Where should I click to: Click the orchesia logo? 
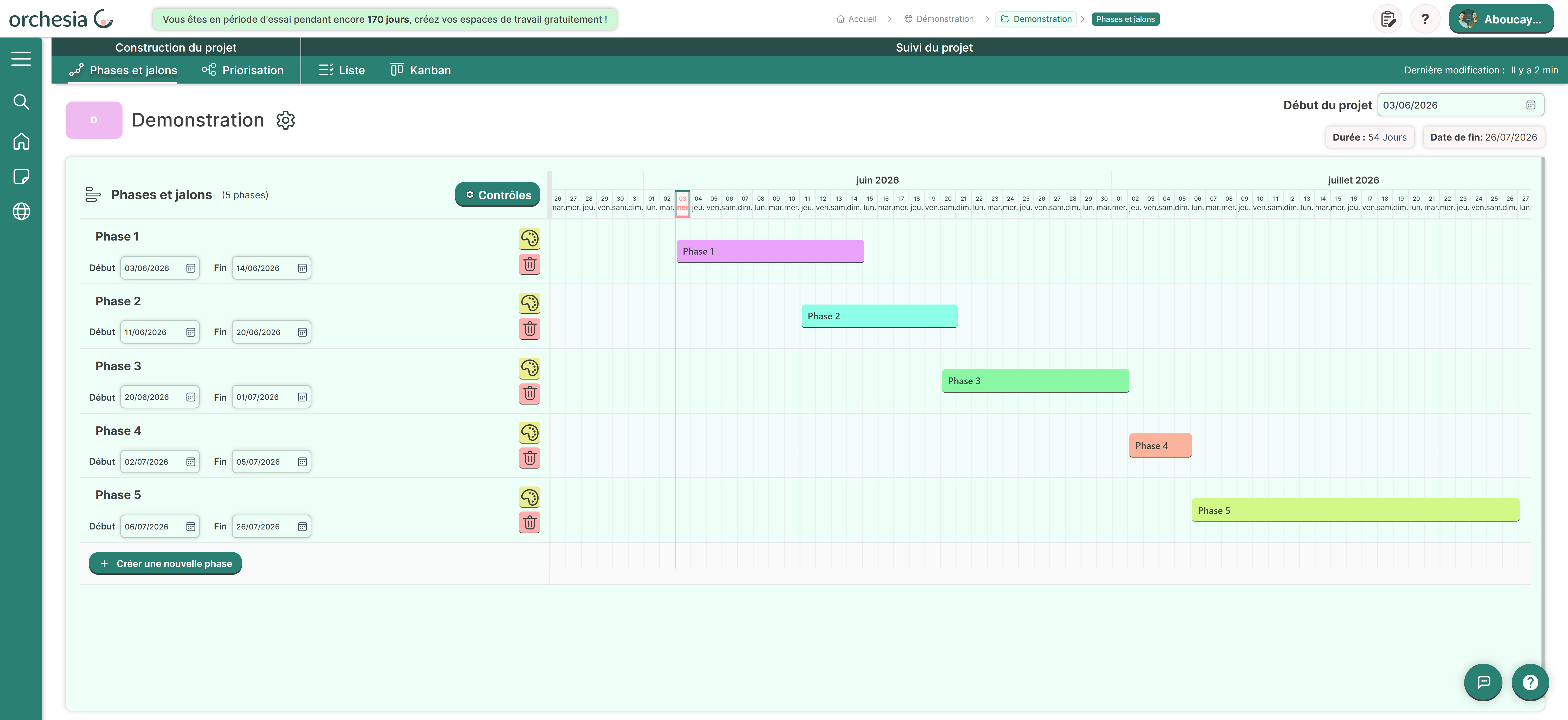point(61,19)
